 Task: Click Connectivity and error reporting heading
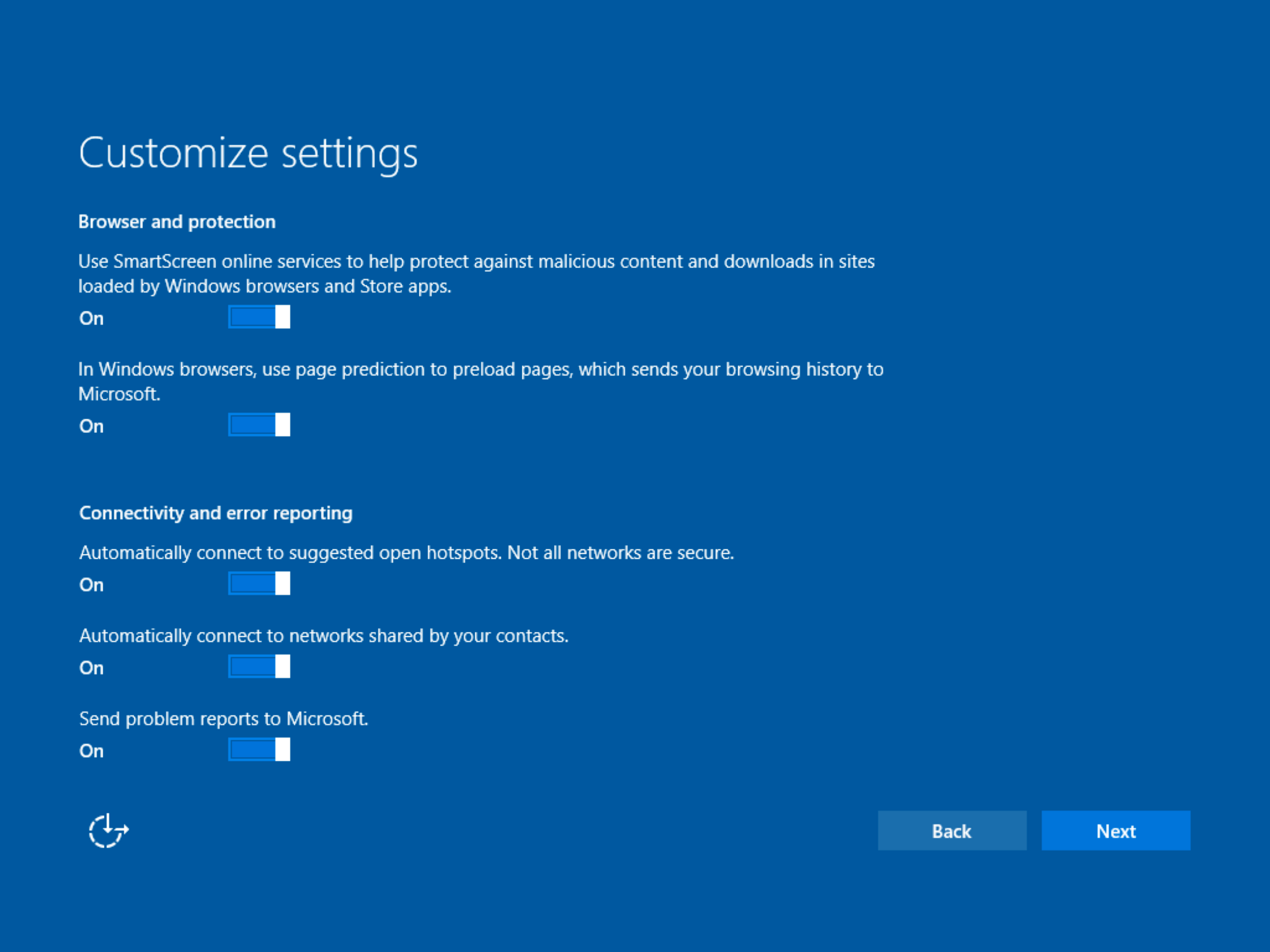(215, 513)
